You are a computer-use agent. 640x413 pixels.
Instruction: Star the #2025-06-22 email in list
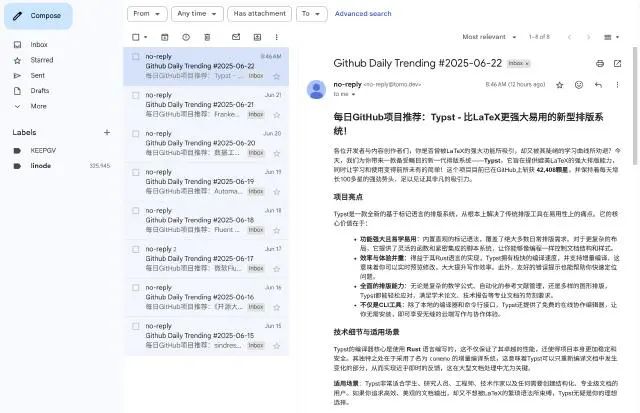[x=276, y=76]
